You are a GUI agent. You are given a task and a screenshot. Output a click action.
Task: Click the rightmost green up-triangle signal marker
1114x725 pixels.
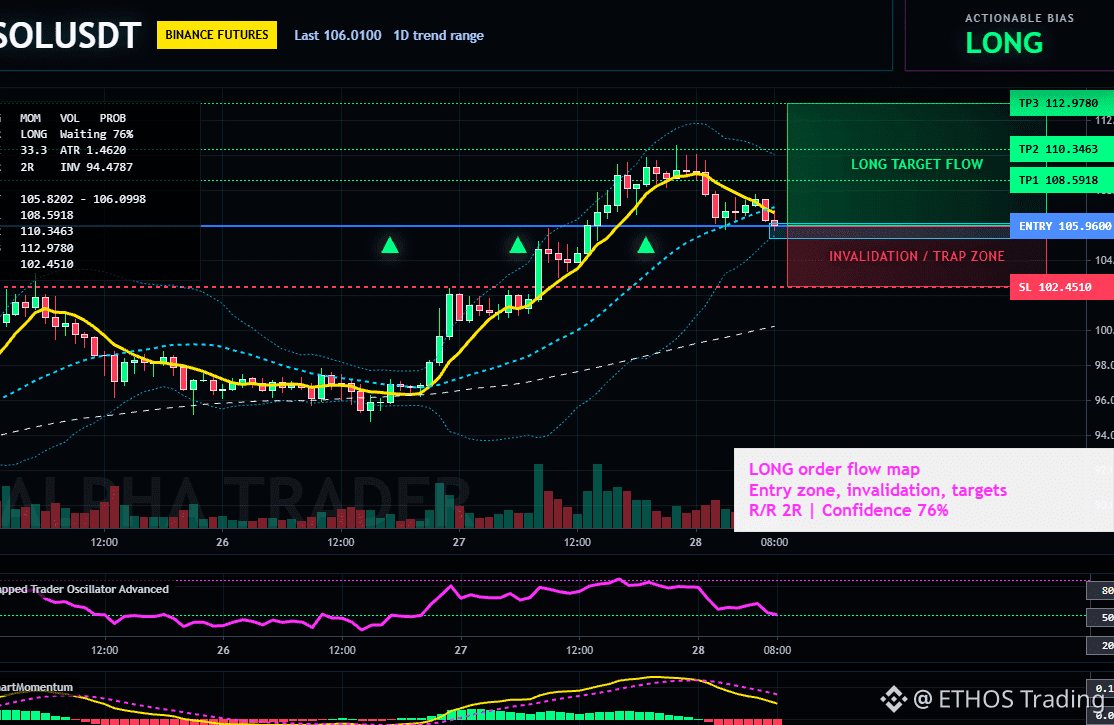click(x=646, y=246)
